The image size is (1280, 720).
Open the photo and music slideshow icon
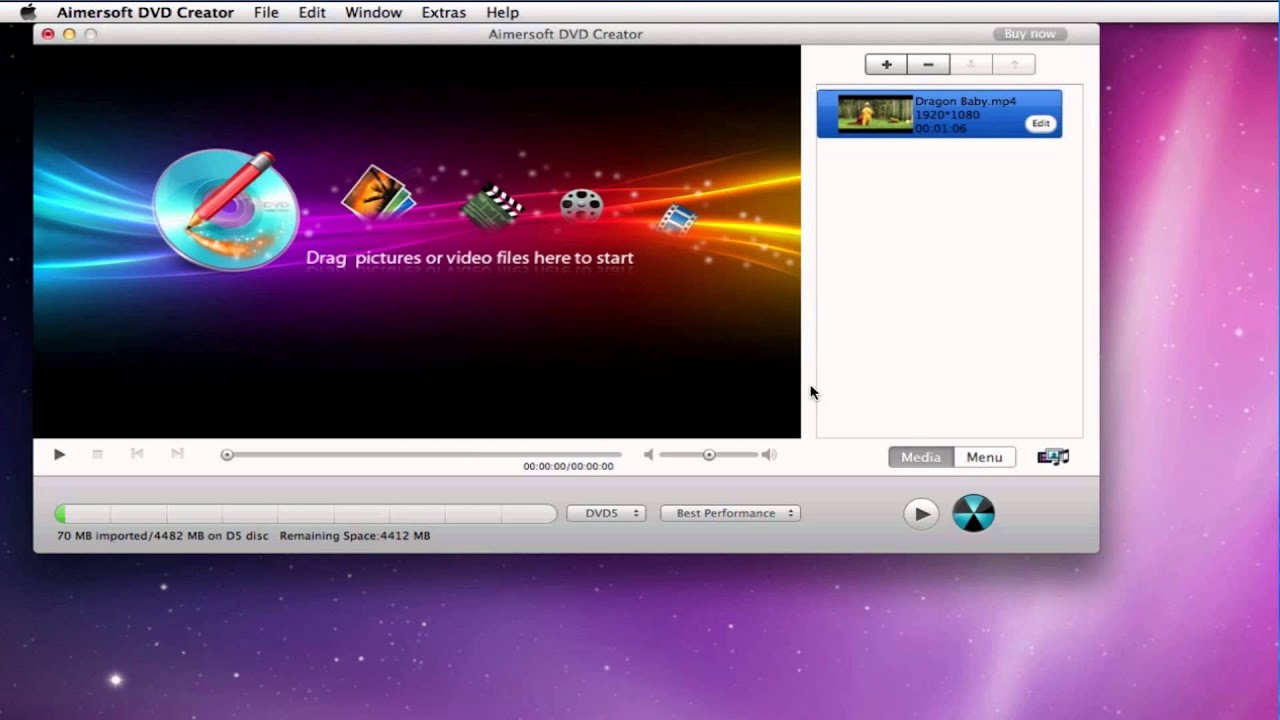pos(1053,457)
